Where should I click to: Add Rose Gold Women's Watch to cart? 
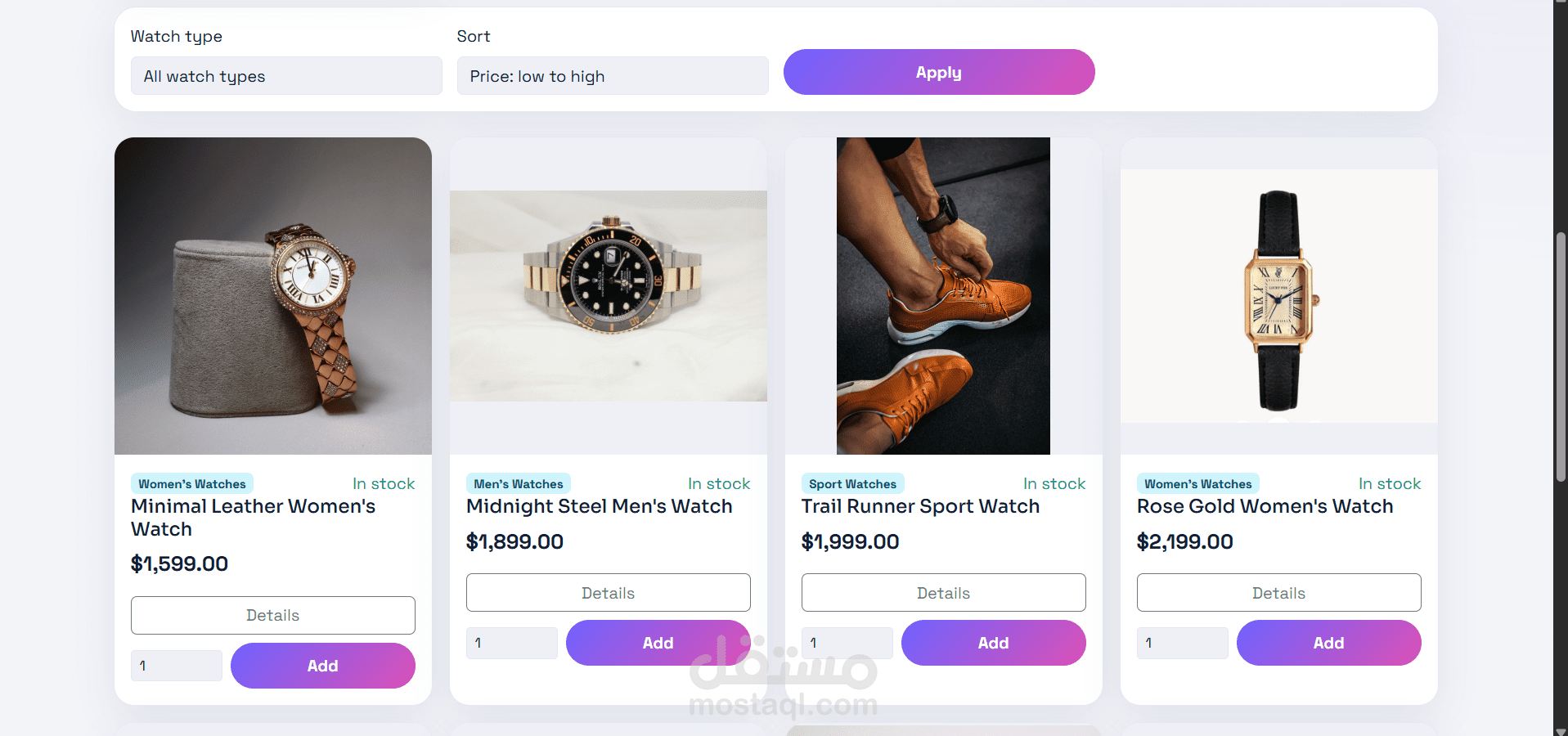click(x=1328, y=643)
